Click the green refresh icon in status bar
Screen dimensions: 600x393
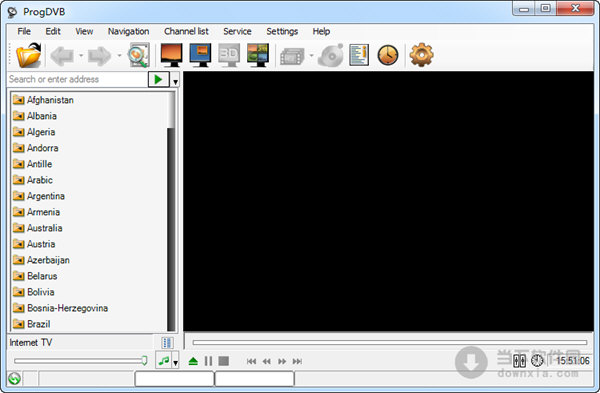pyautogui.click(x=15, y=378)
